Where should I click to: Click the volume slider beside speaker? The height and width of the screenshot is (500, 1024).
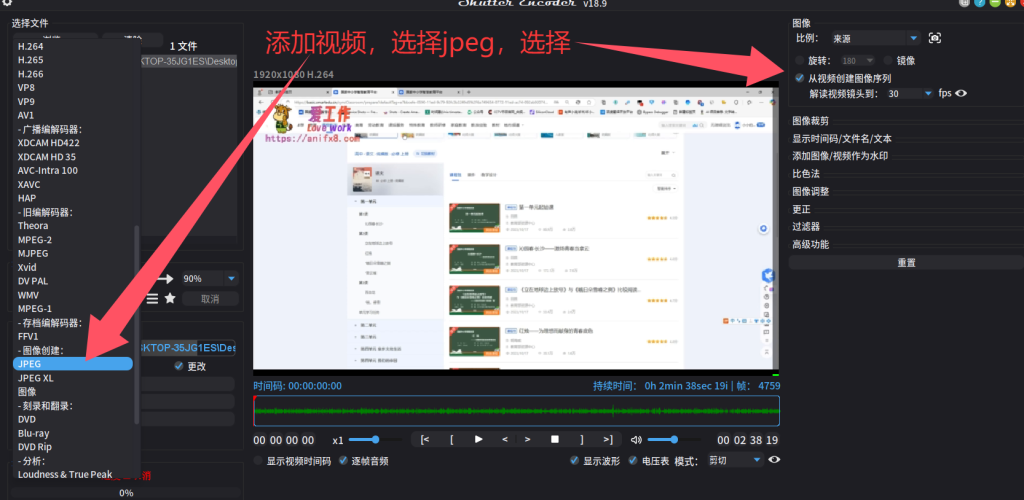click(x=675, y=439)
